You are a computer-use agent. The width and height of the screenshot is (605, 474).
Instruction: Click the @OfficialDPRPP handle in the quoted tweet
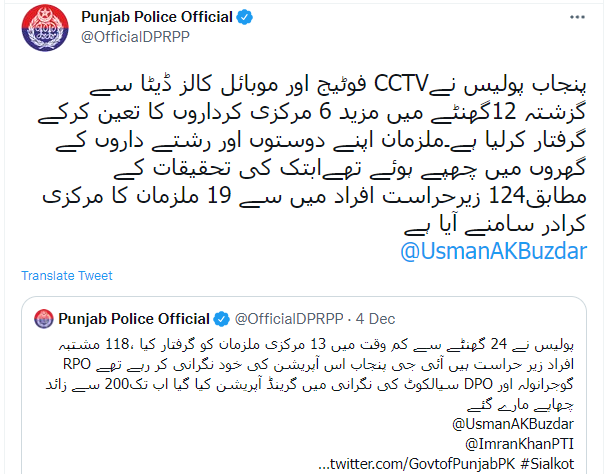tap(289, 319)
